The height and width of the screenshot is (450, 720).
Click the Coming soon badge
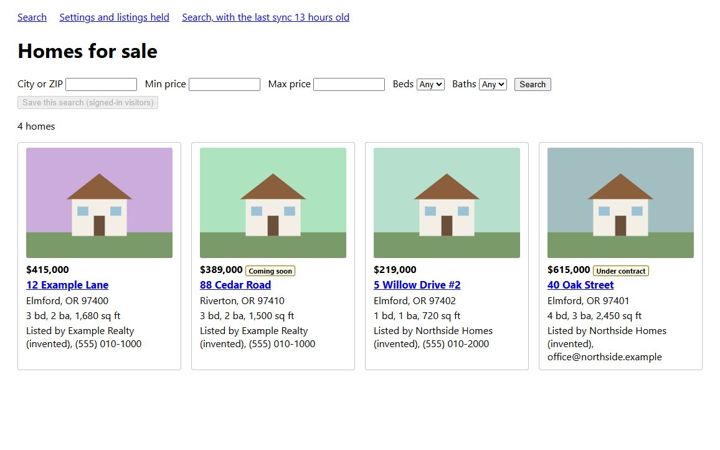click(x=270, y=271)
